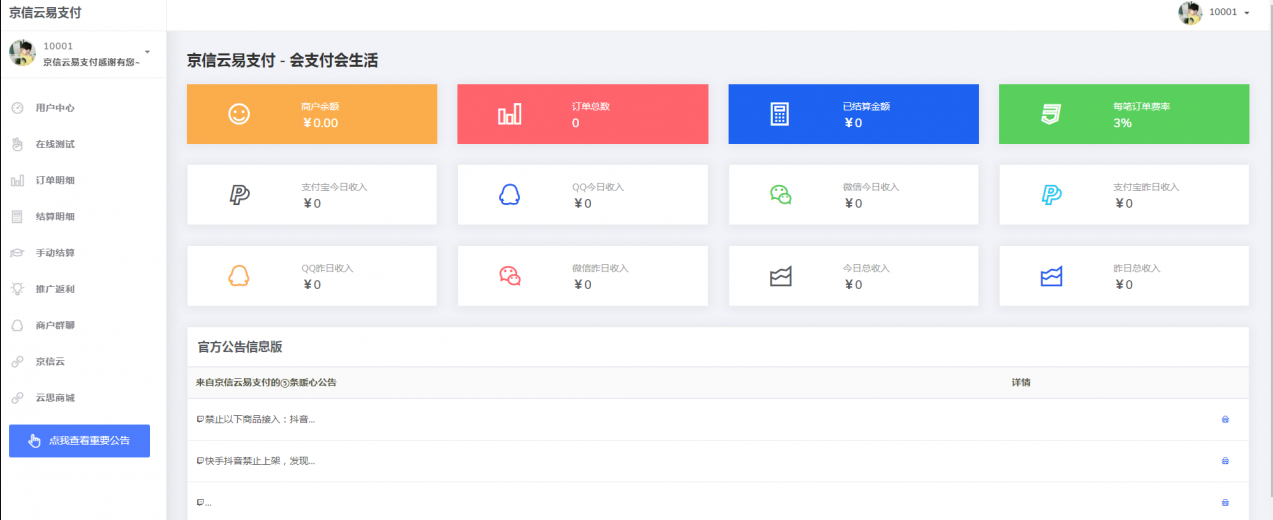Open 订单明细 in the sidebar menu
Screen dimensions: 1273x520
(55, 180)
